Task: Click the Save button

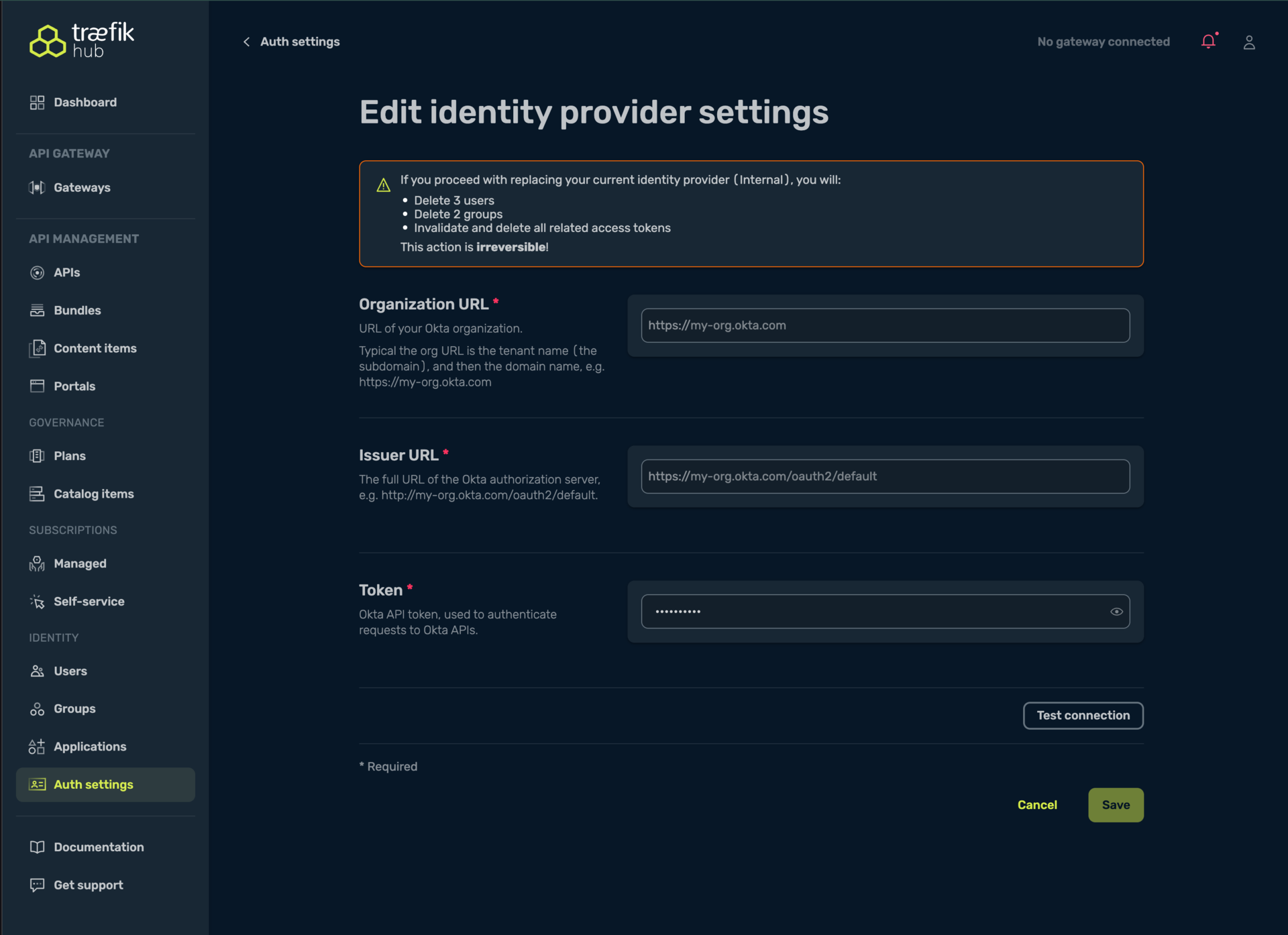Action: coord(1116,805)
